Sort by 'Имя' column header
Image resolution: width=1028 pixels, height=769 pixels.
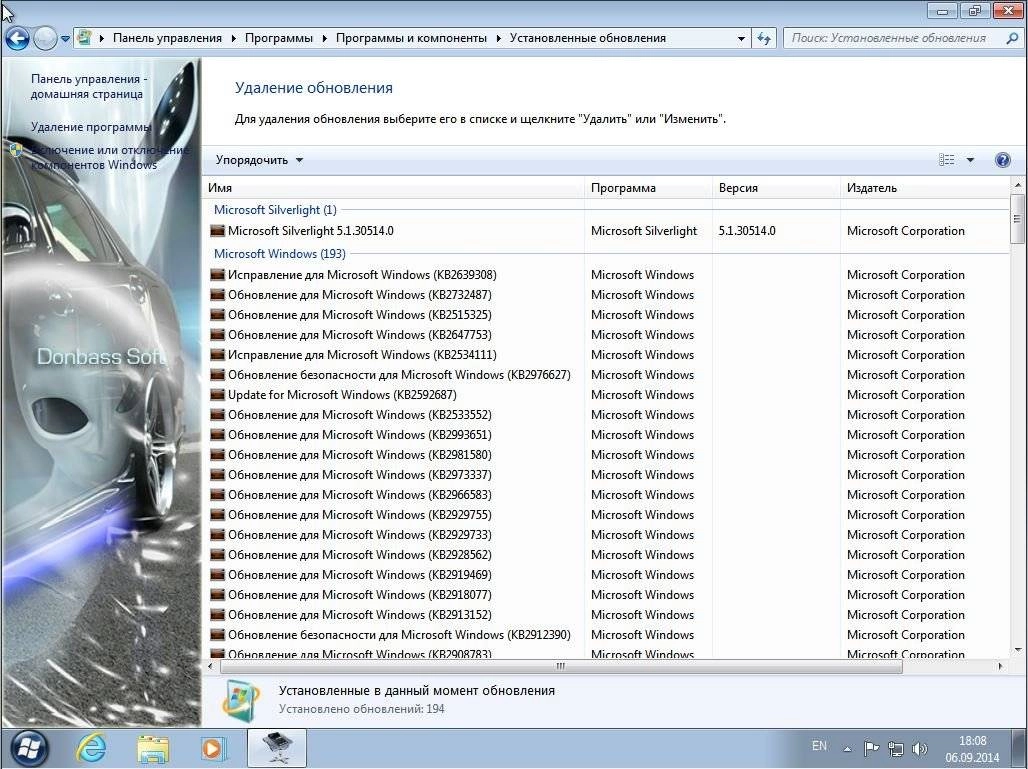click(393, 187)
